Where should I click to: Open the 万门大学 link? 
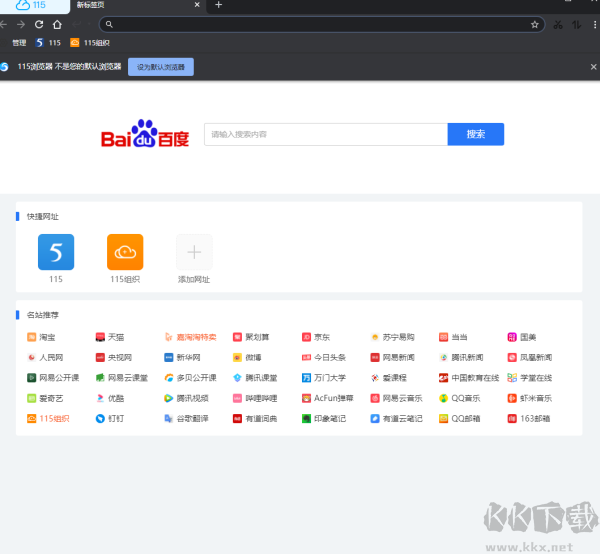[x=324, y=378]
